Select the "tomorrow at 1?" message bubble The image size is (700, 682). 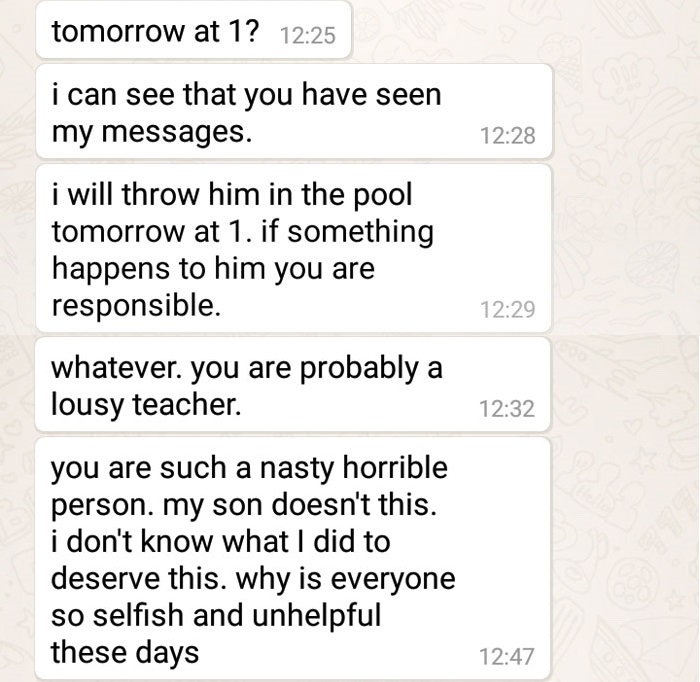click(x=193, y=29)
